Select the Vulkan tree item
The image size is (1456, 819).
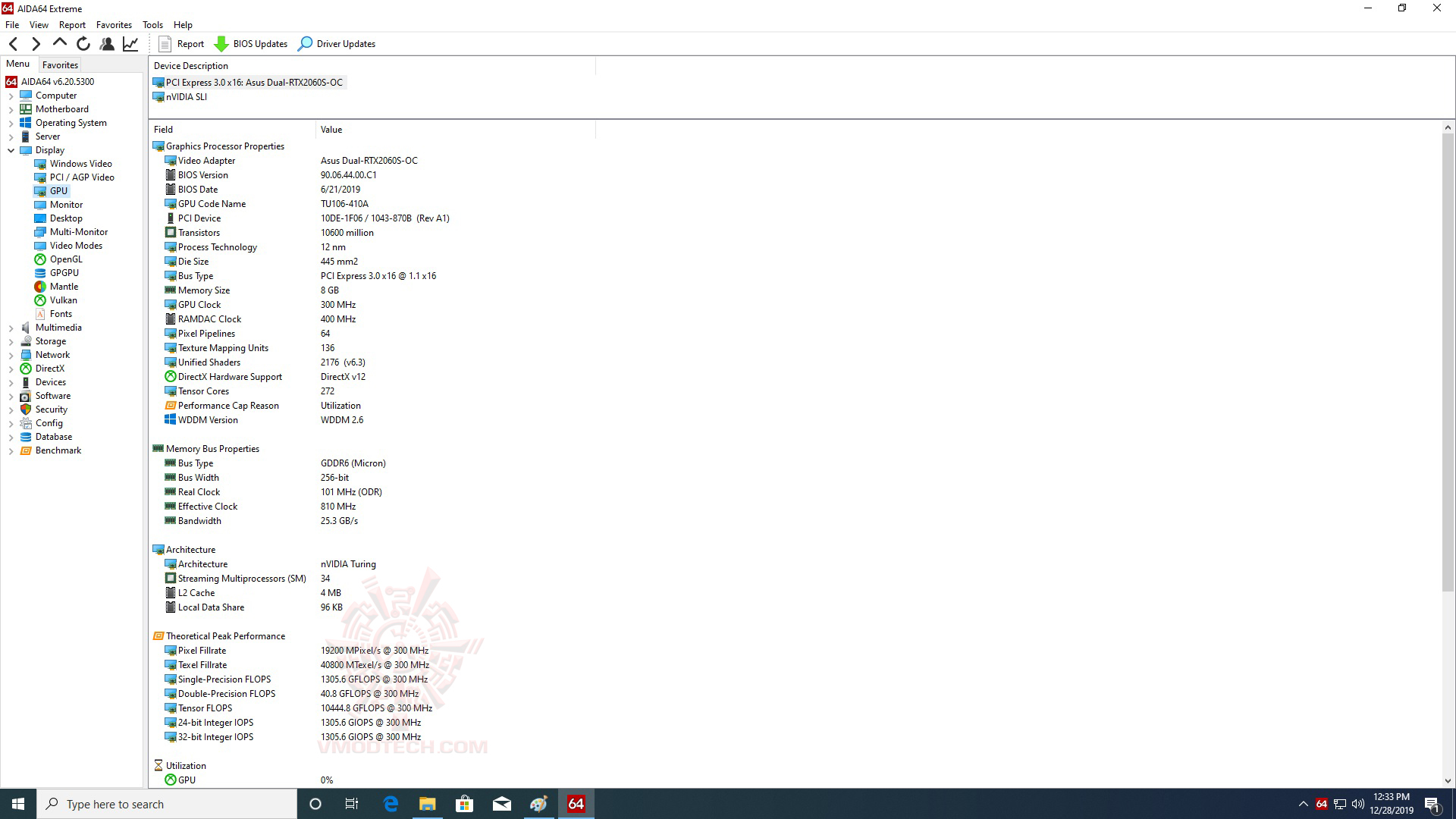tap(63, 300)
